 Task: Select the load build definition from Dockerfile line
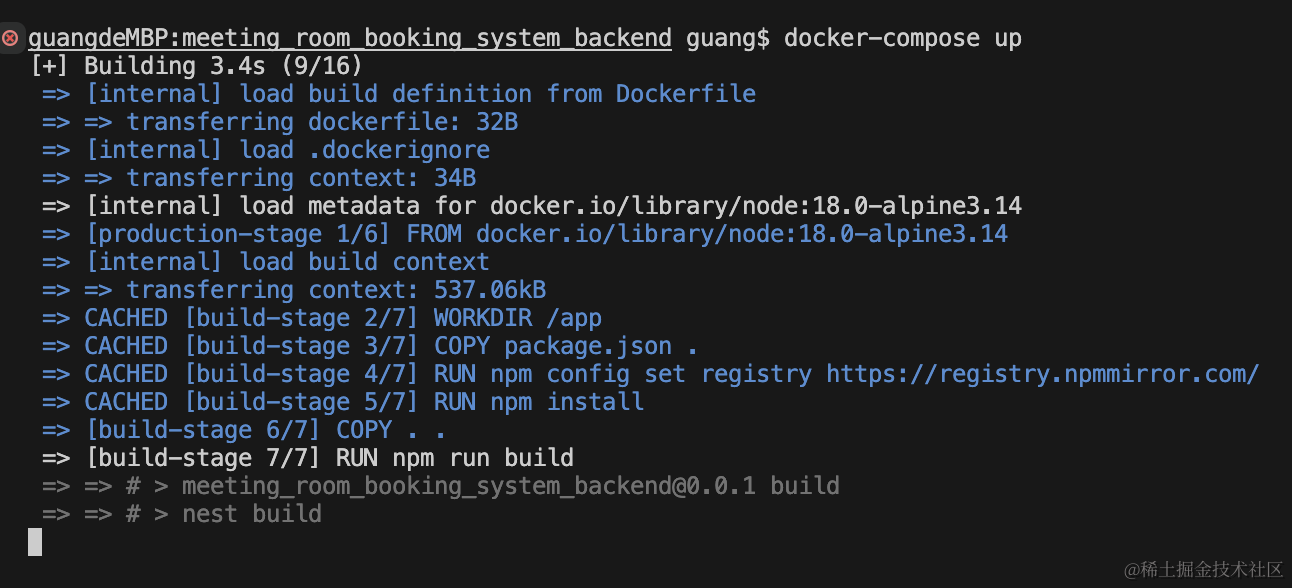click(x=398, y=95)
